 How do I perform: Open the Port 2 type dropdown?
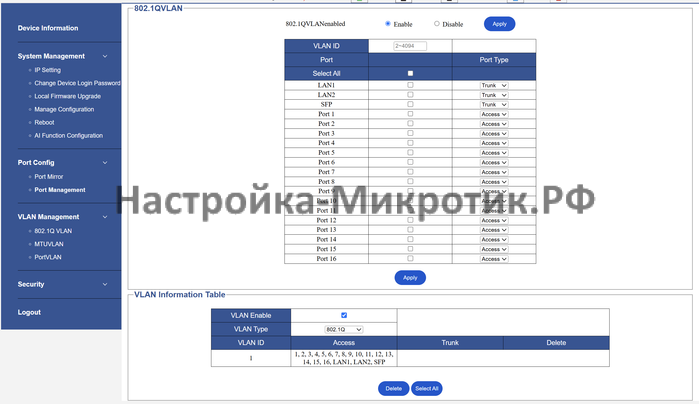click(x=494, y=124)
